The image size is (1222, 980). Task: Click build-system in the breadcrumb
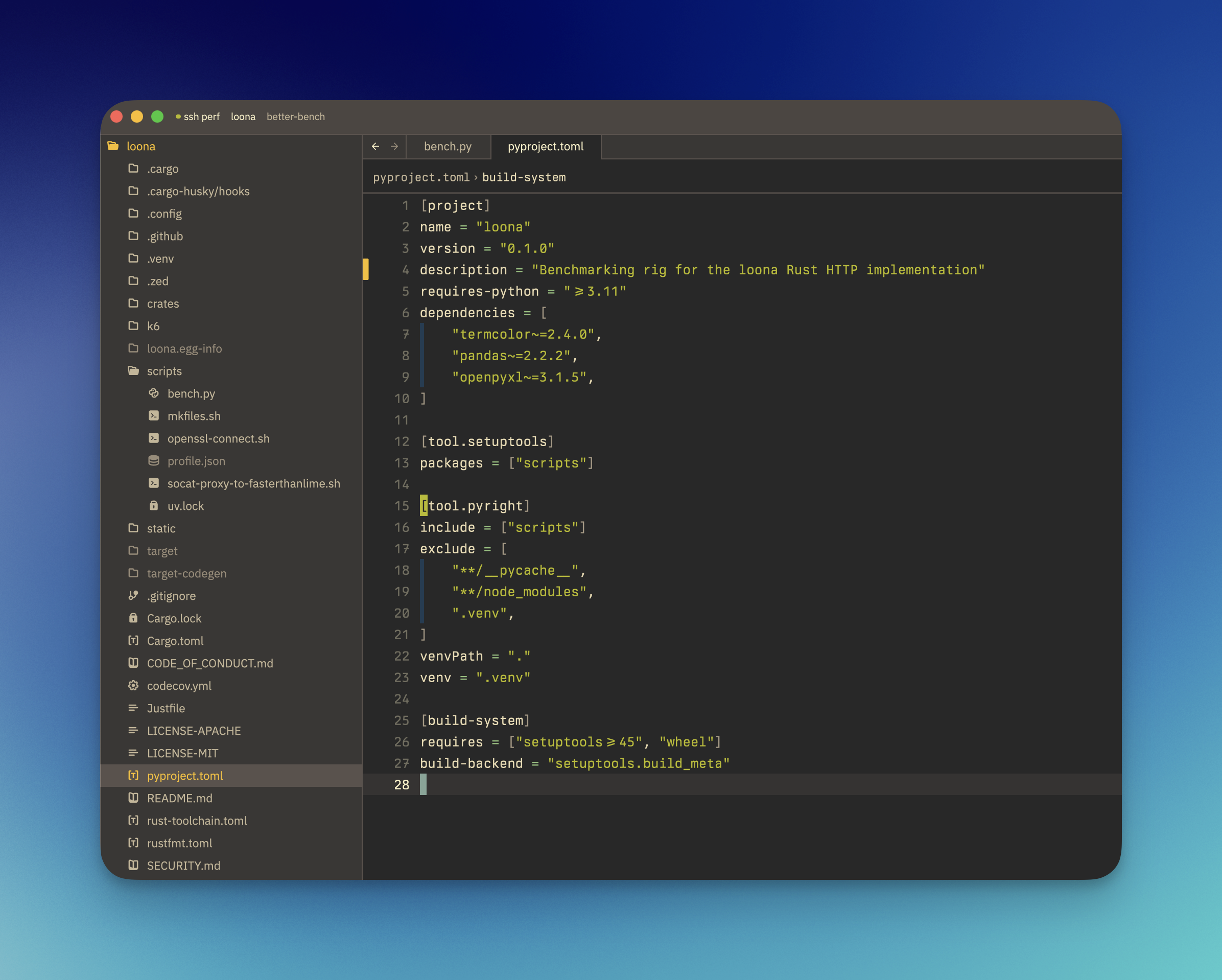tap(524, 177)
